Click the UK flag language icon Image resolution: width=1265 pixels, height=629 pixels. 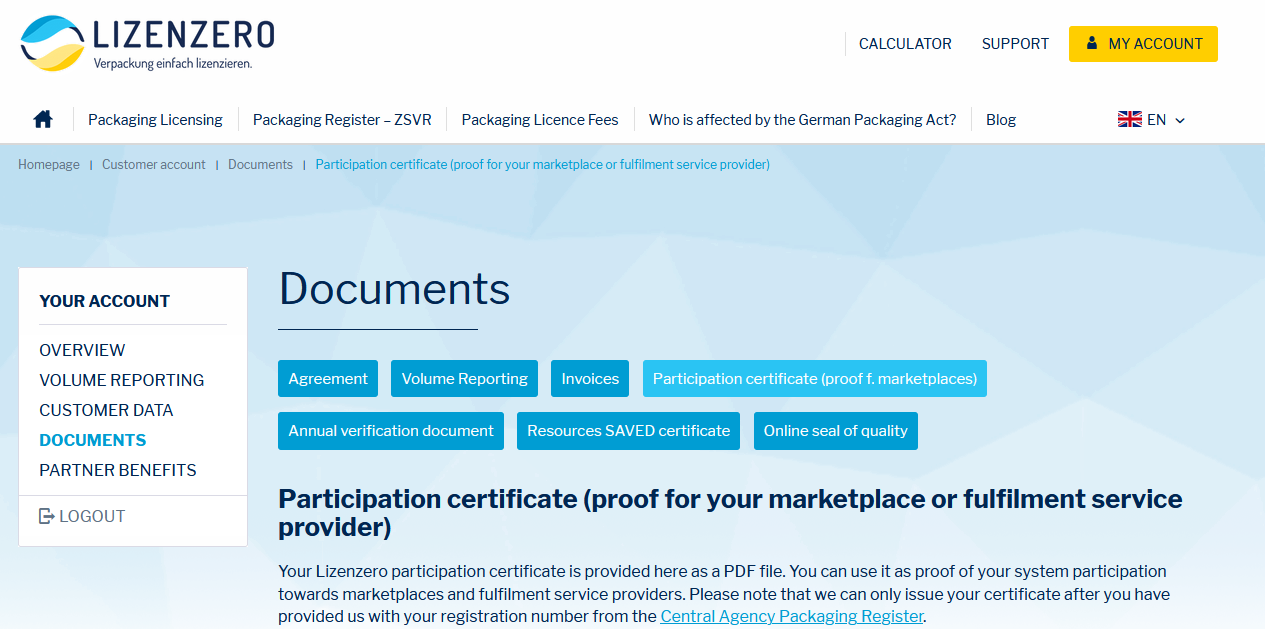[1130, 119]
